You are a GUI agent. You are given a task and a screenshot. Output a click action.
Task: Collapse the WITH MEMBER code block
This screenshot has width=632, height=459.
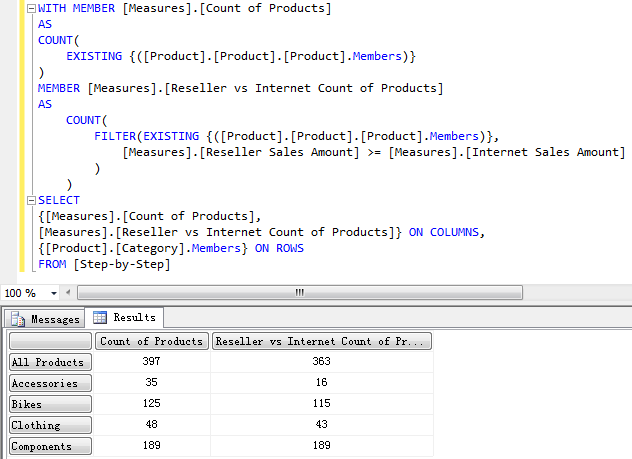tap(31, 8)
